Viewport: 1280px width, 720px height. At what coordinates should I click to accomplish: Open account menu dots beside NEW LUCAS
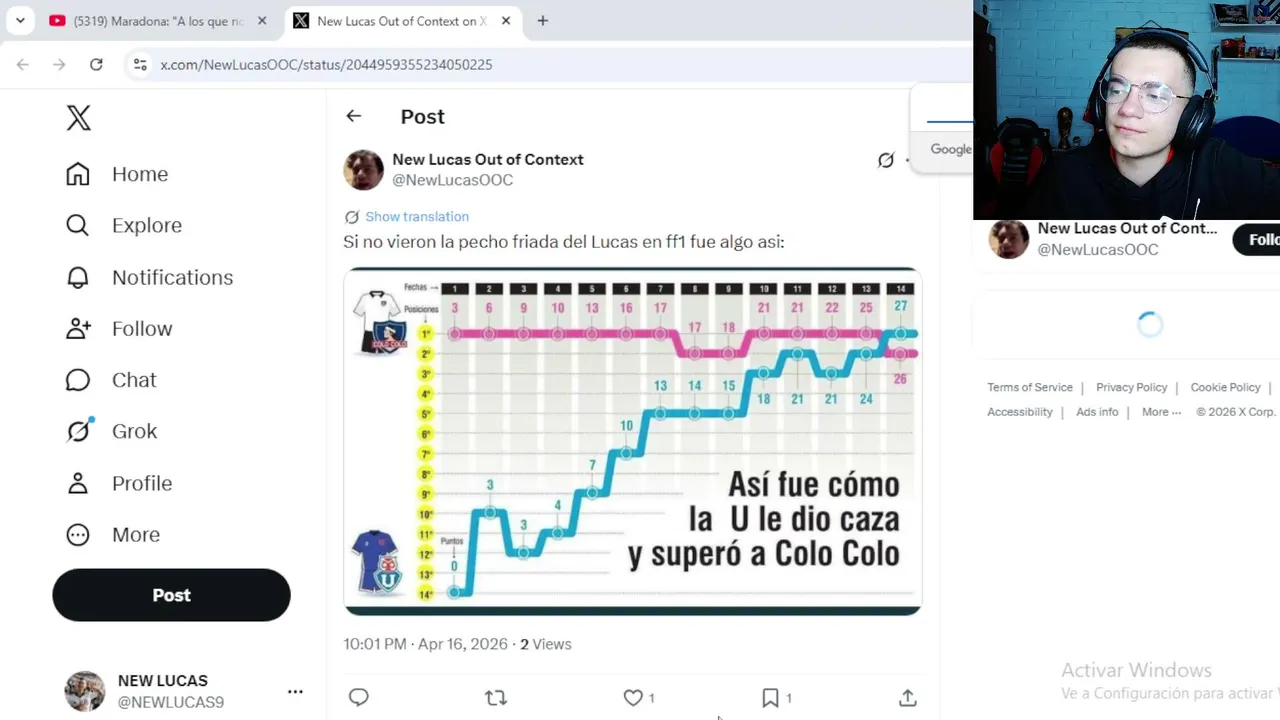pos(295,691)
